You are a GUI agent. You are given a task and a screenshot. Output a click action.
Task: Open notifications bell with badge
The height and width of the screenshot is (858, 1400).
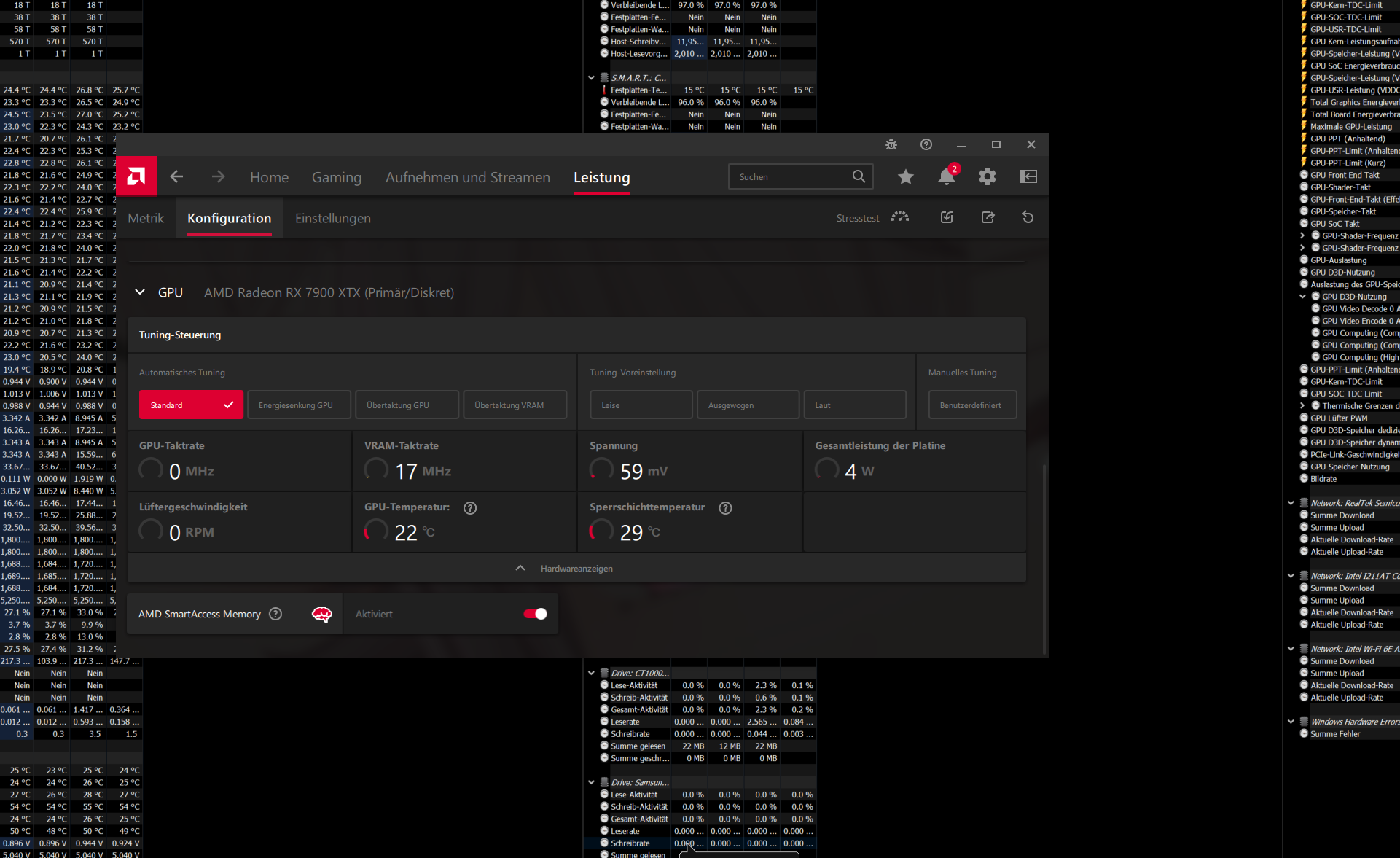pyautogui.click(x=947, y=176)
